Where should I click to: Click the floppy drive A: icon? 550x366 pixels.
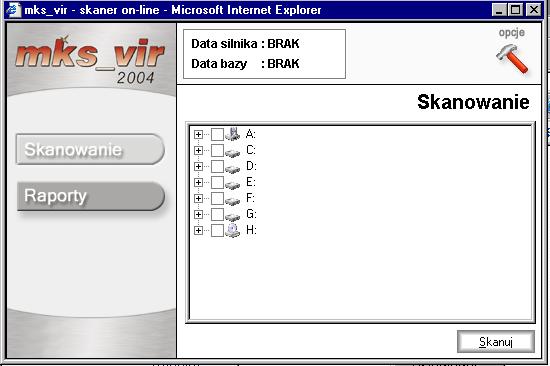click(x=232, y=134)
